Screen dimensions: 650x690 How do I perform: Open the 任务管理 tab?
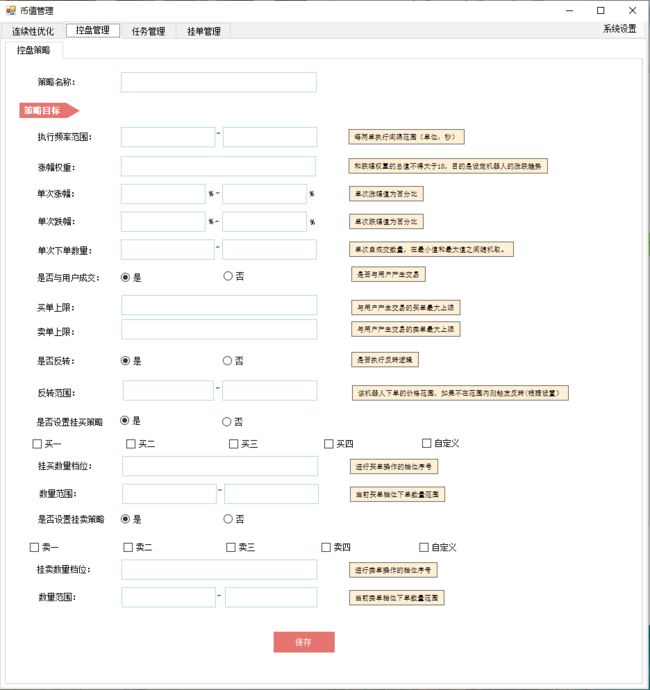148,31
